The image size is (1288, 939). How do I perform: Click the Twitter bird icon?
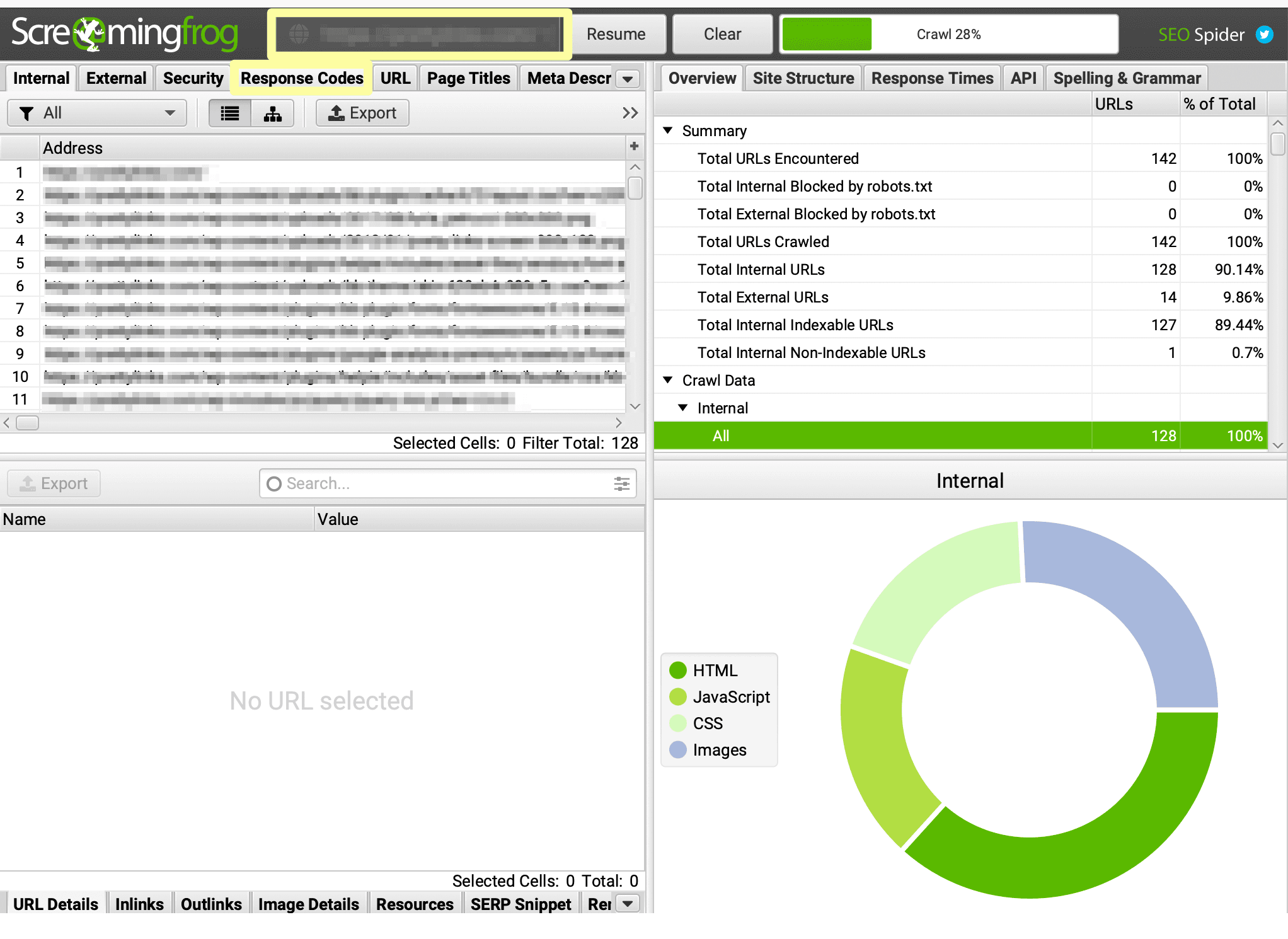1264,34
